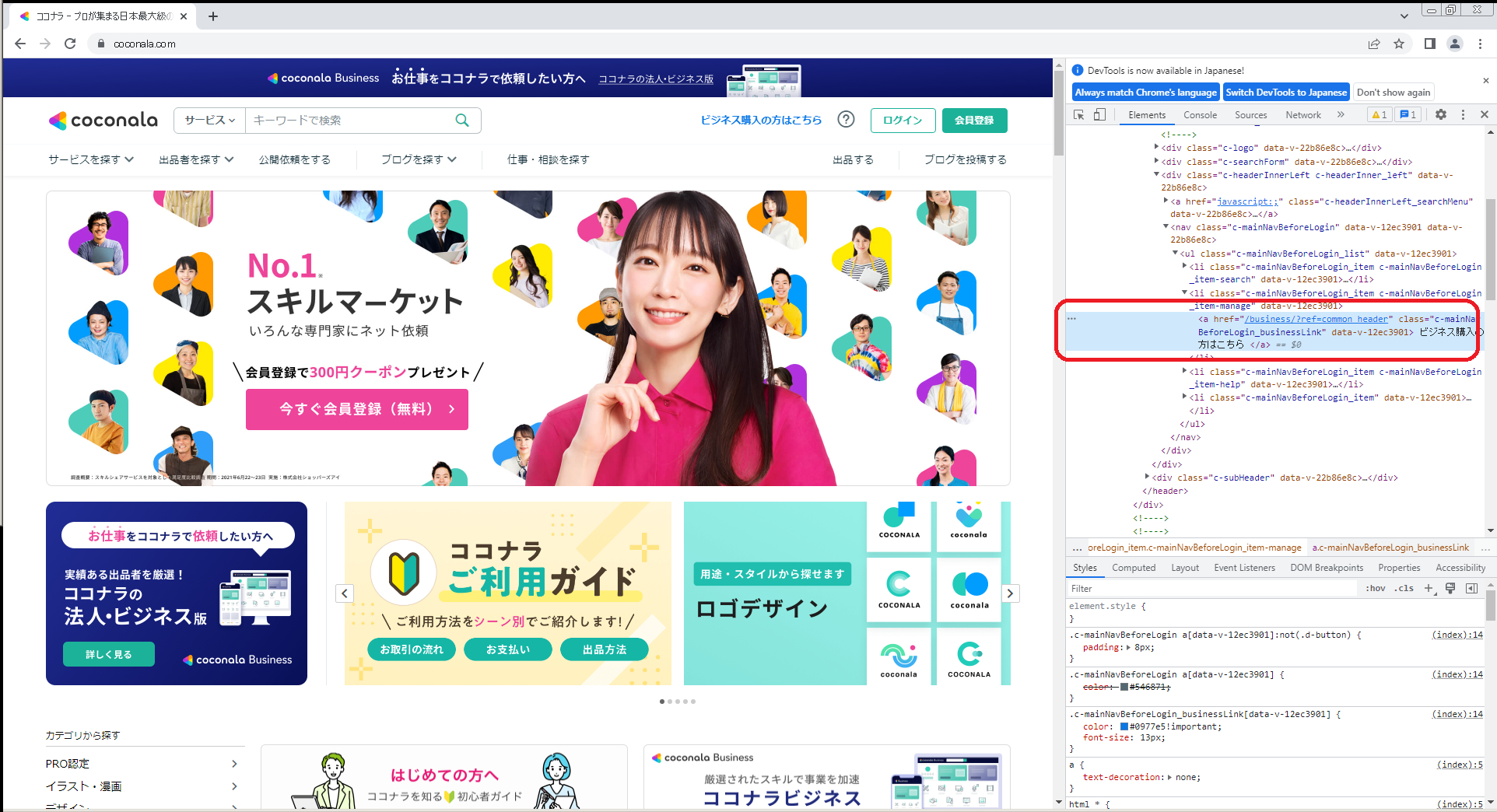Expand the c-searchForm div node
1497x812 pixels.
pyautogui.click(x=1156, y=161)
